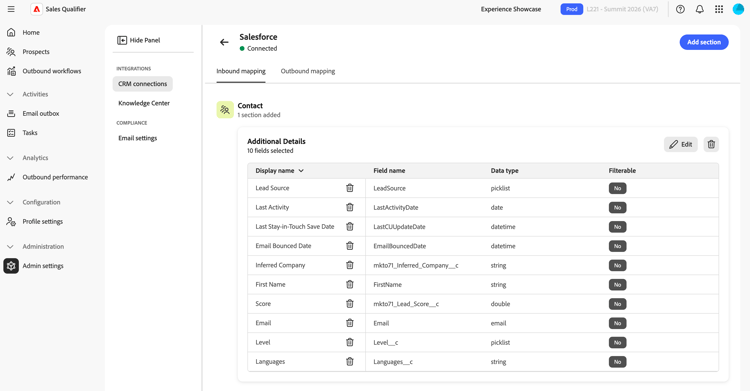Click the Hide Panel icon
This screenshot has height=391, width=750.
coord(122,40)
